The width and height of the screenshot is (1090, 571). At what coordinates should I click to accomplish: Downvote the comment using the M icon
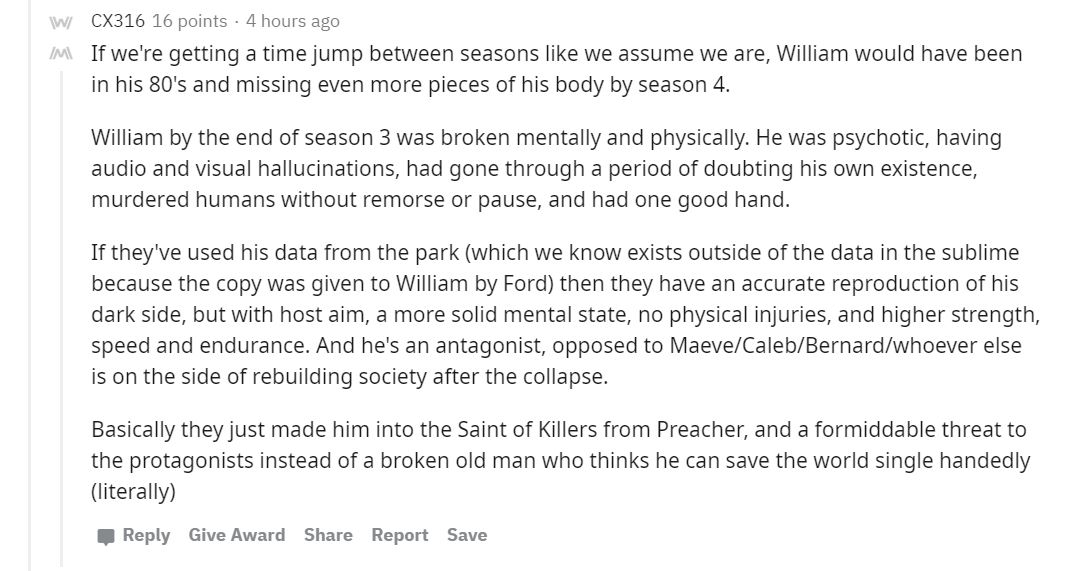[60, 54]
